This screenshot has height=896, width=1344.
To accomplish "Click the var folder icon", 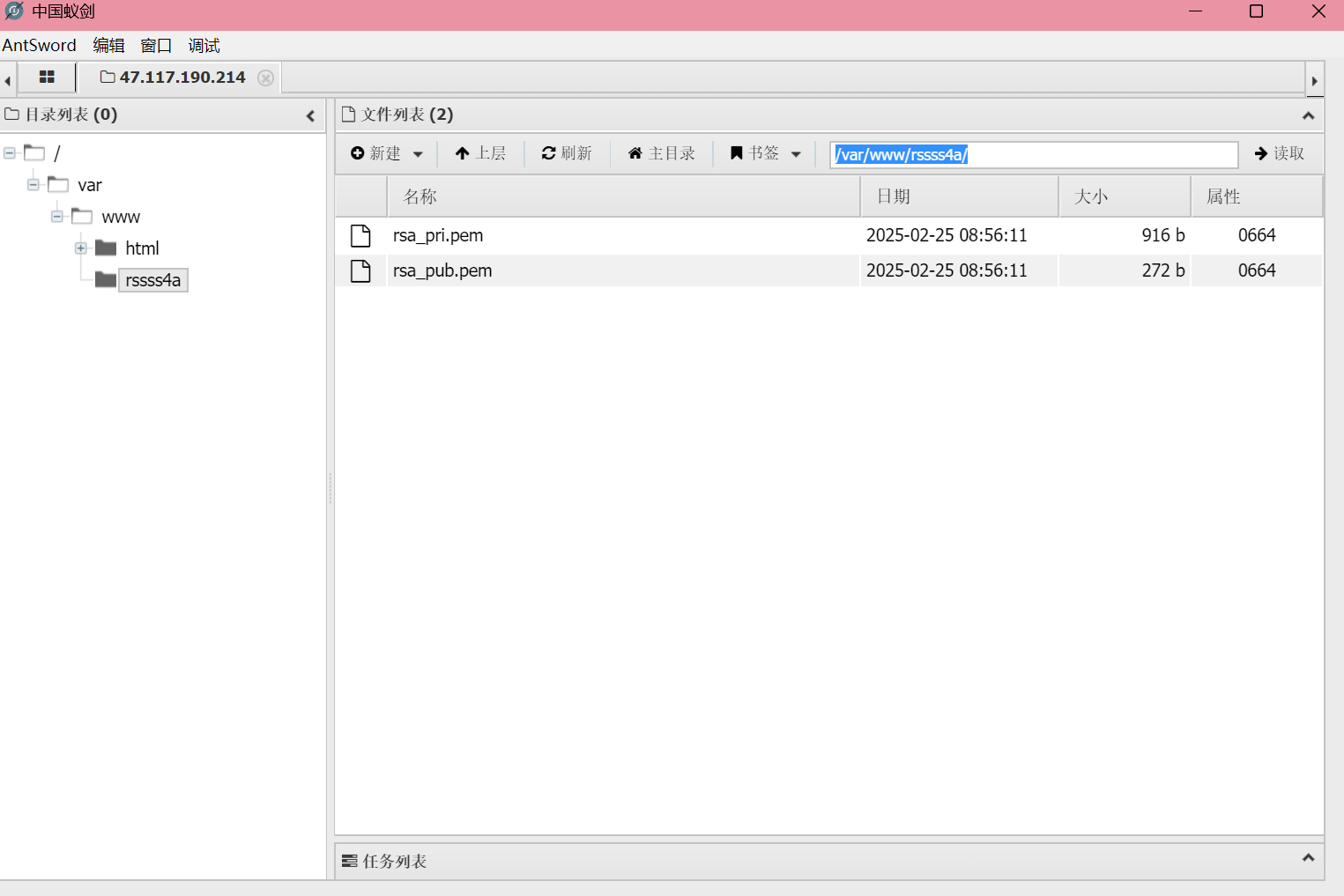I will [58, 184].
